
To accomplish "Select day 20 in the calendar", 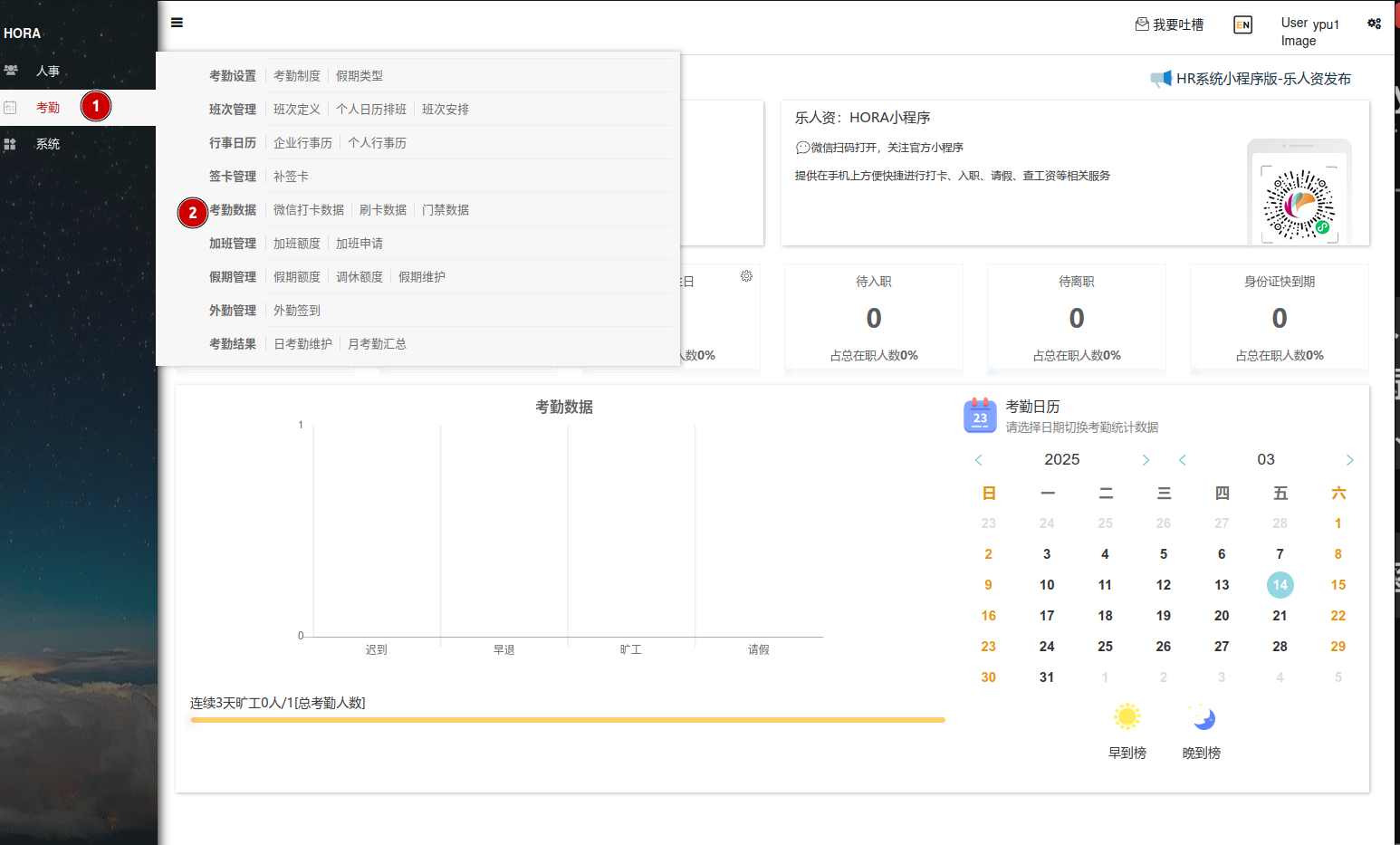I will coord(1222,616).
